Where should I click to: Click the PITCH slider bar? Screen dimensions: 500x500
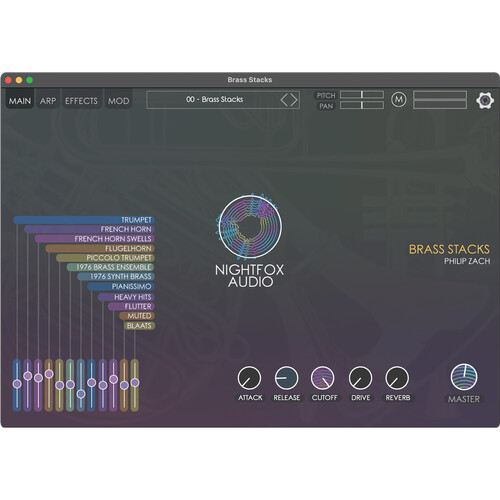(x=362, y=95)
